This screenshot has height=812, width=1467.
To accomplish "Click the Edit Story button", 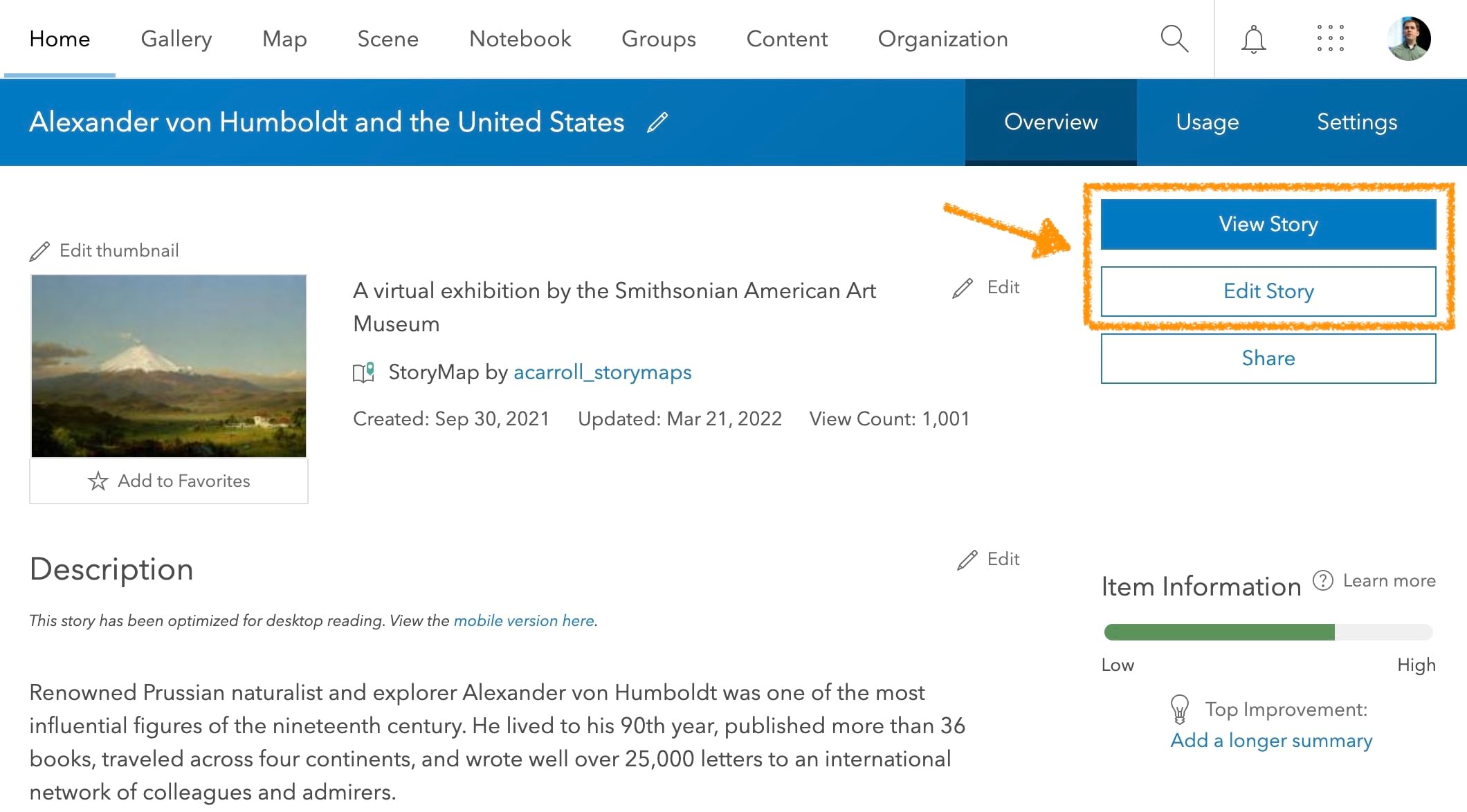I will [1268, 291].
